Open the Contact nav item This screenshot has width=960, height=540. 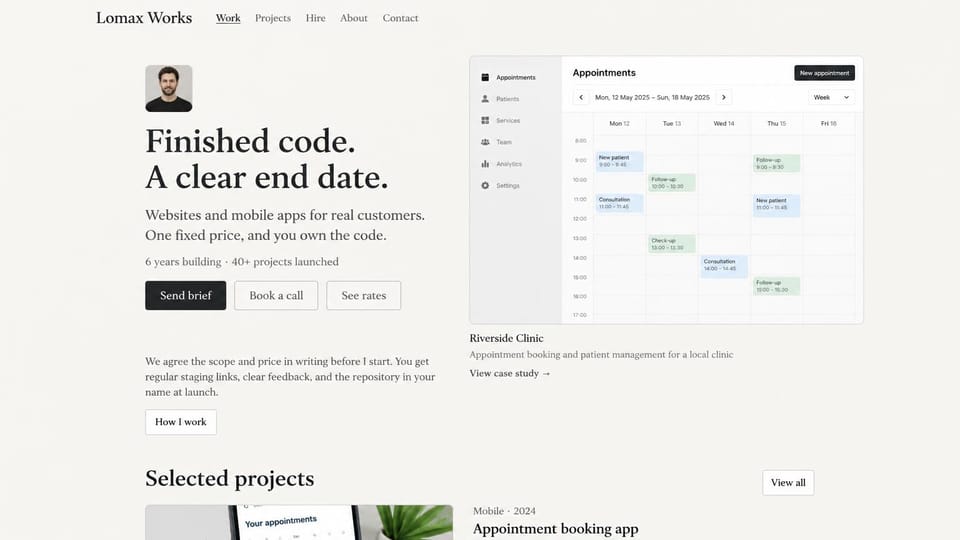[x=400, y=18]
